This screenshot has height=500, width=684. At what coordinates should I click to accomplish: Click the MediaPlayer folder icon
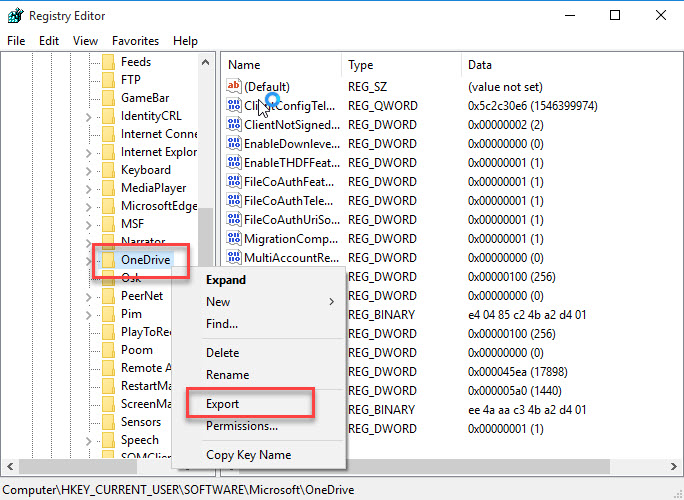pos(108,188)
